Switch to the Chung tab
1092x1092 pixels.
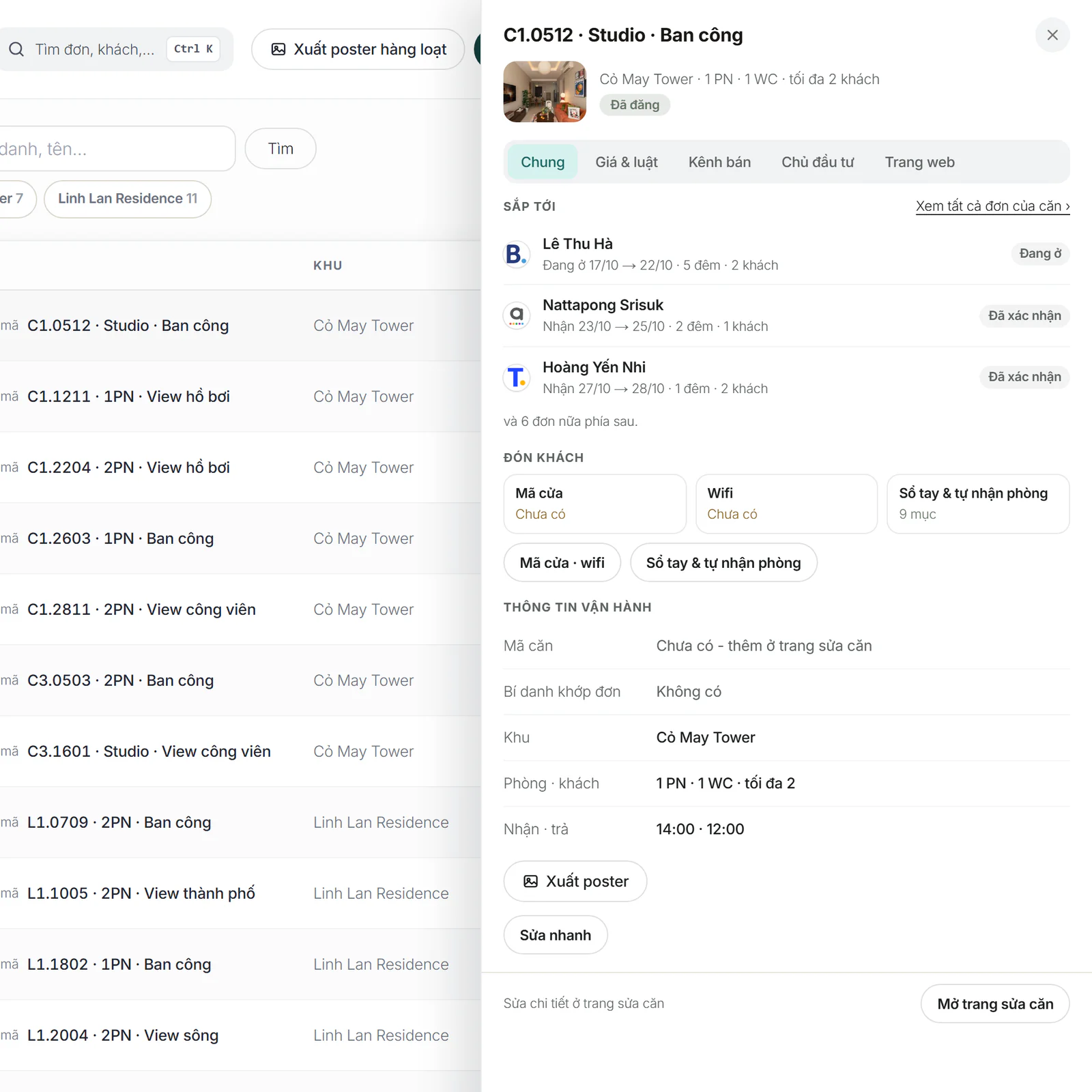[543, 162]
